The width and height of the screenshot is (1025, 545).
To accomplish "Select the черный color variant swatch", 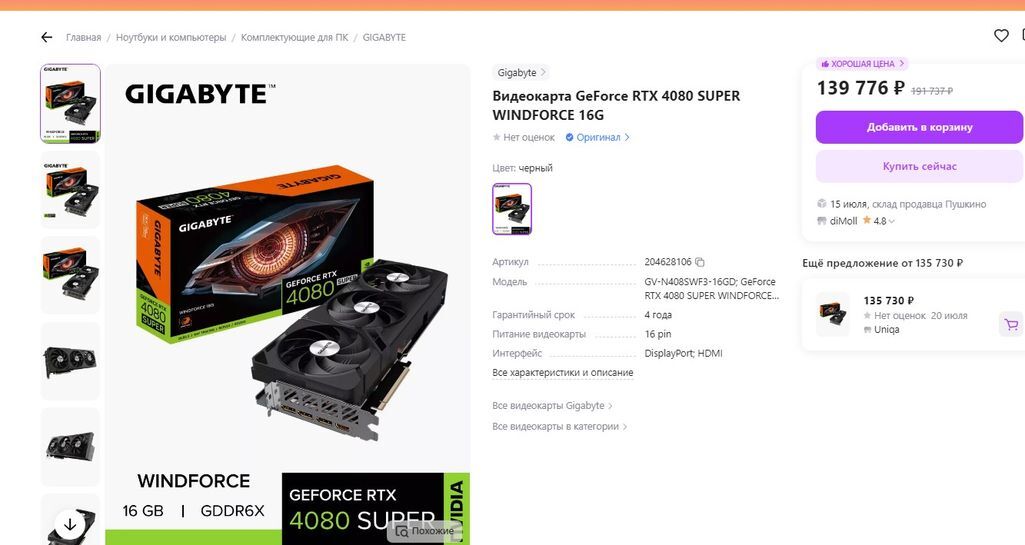I will pos(512,208).
